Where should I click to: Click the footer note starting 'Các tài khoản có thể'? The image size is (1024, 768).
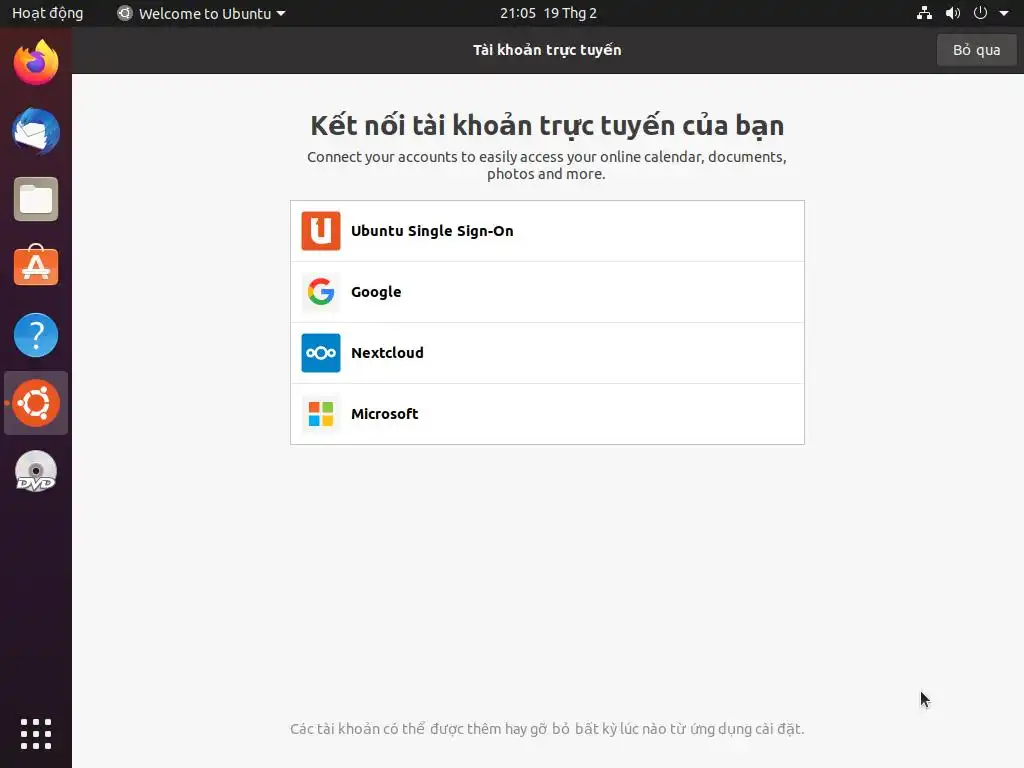coord(547,729)
